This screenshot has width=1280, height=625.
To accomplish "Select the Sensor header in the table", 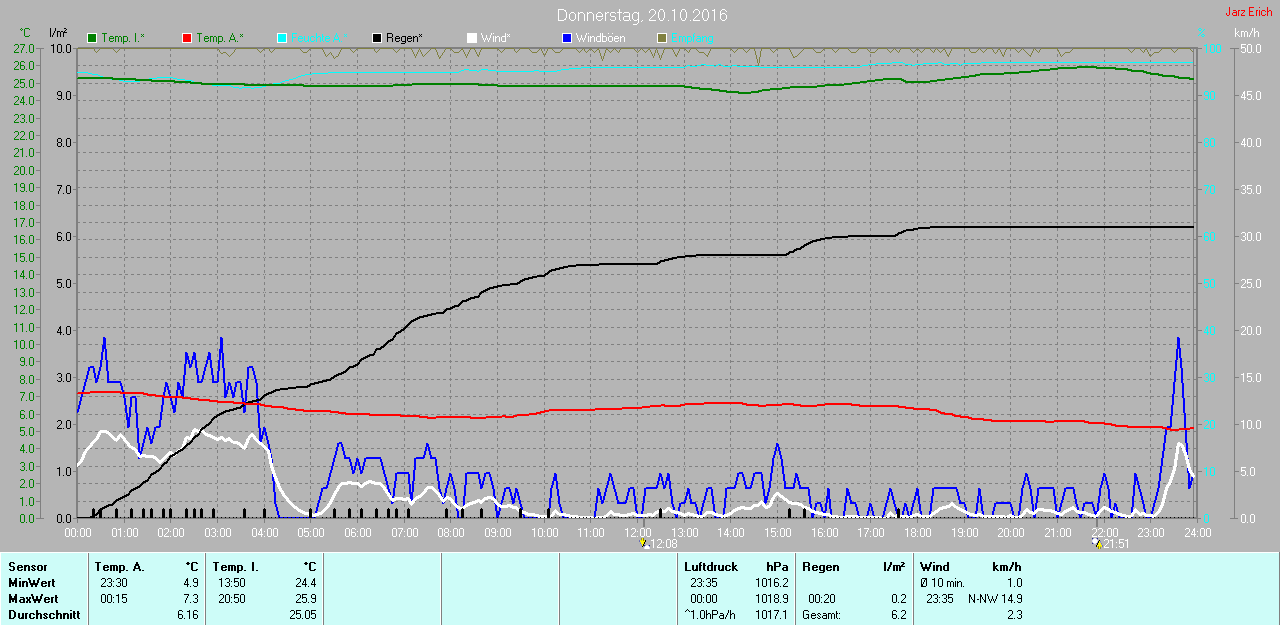I will 27,567.
